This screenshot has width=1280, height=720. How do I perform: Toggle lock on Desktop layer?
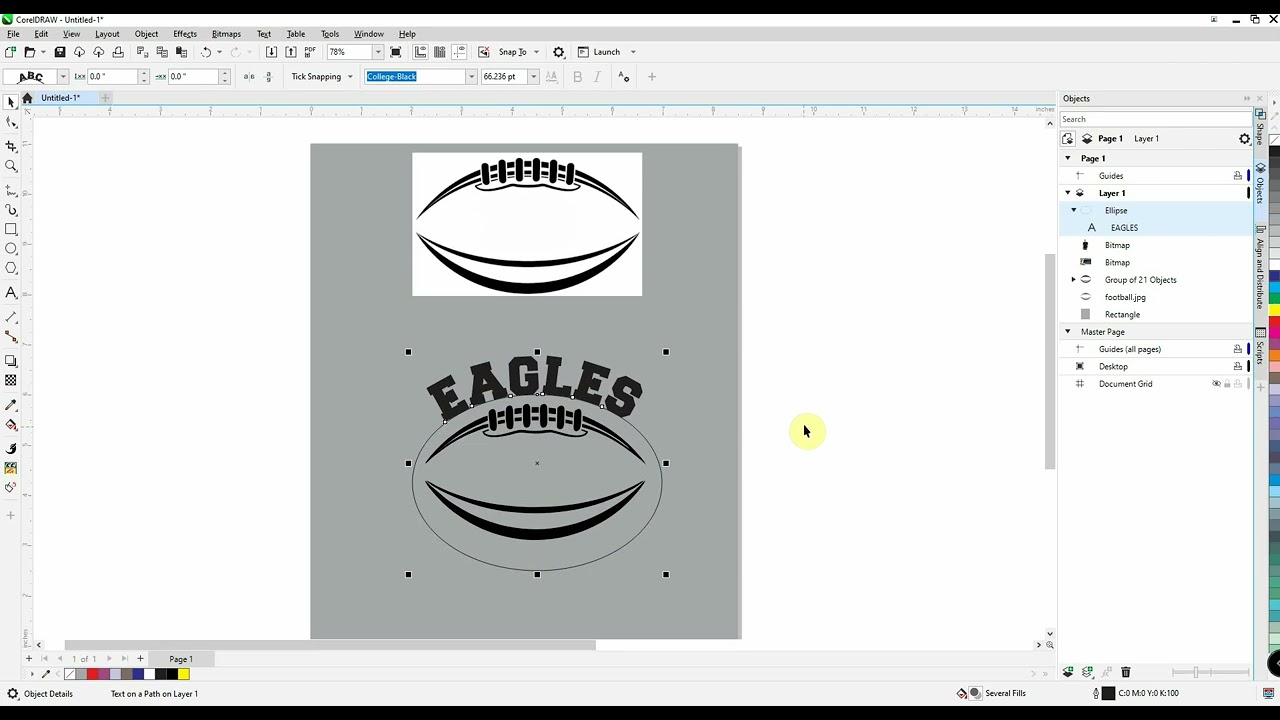[1237, 366]
